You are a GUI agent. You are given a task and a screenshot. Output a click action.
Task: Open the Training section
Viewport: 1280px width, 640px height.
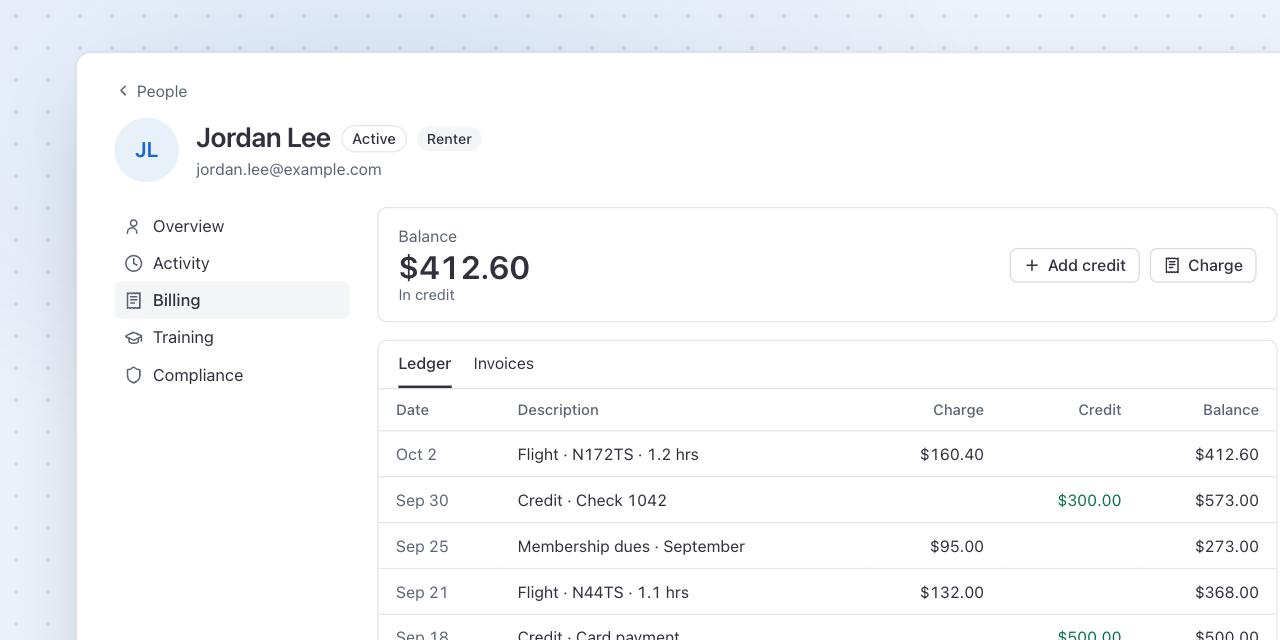(232, 338)
